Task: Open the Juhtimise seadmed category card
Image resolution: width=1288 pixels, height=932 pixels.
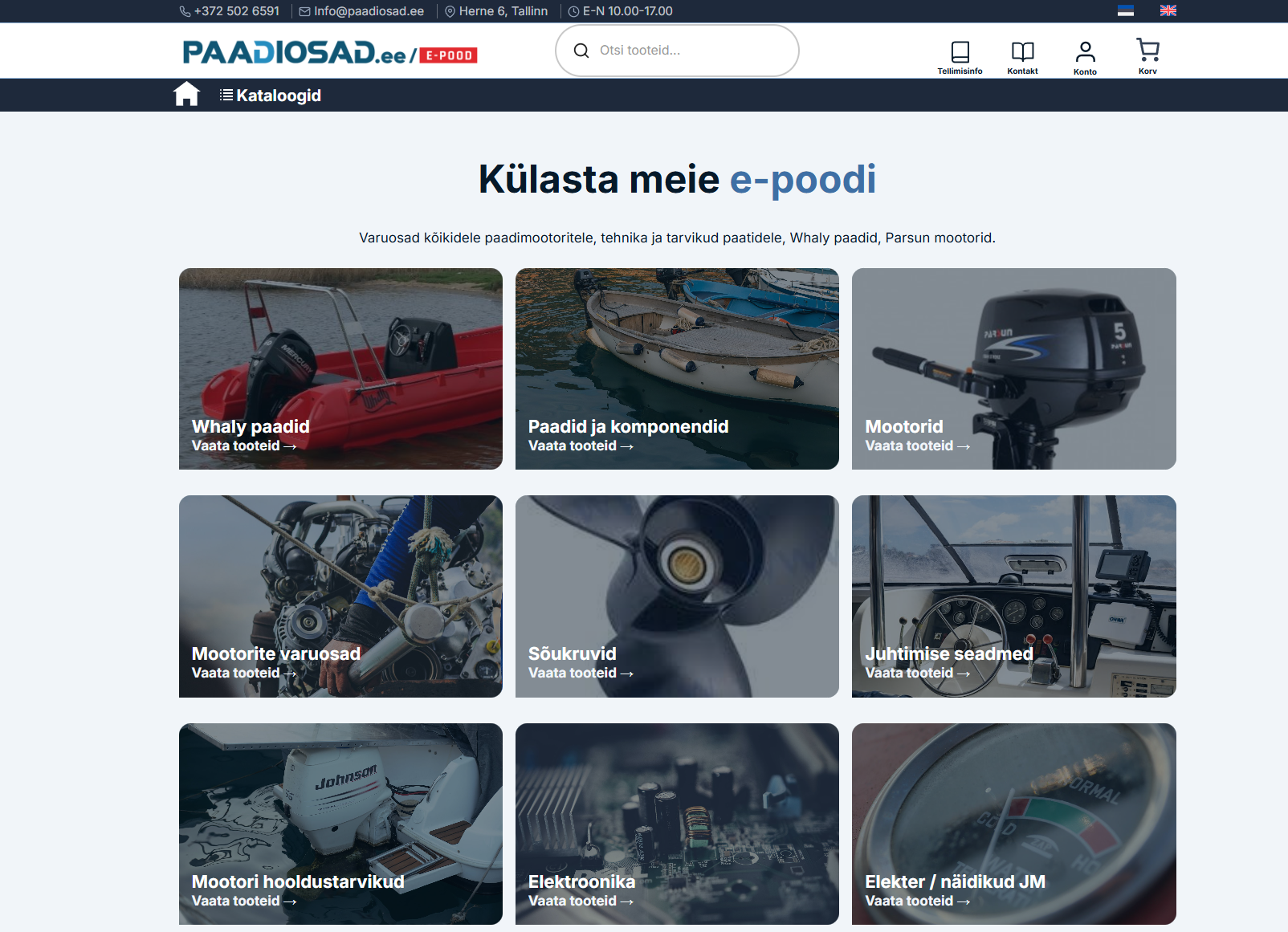Action: click(x=1013, y=596)
